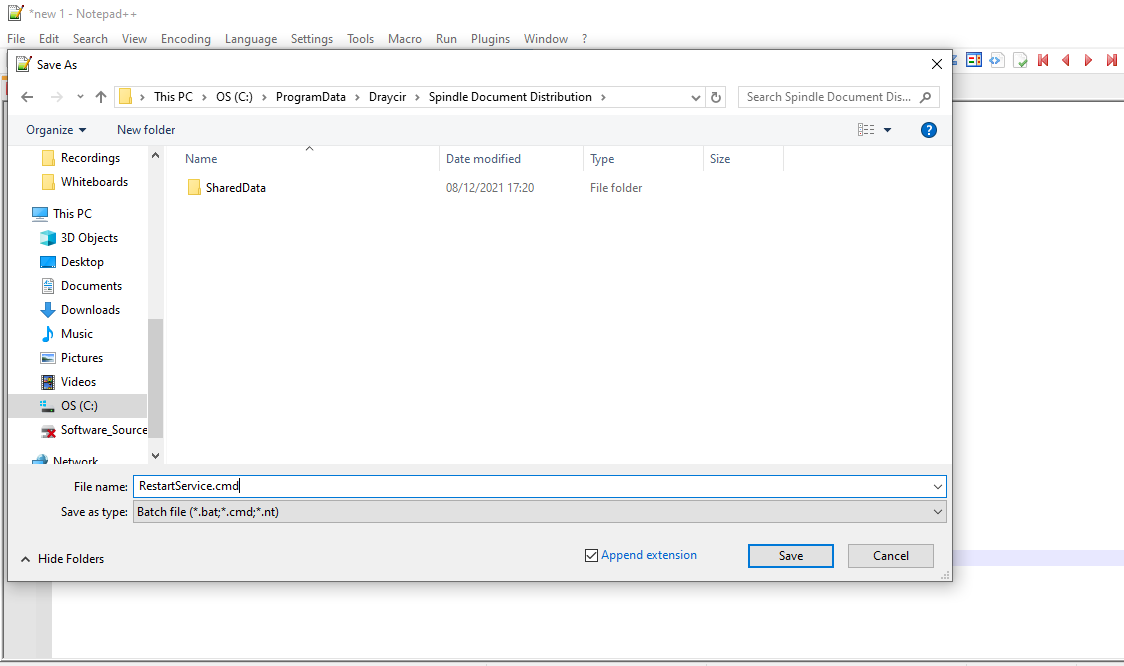Sort by Date modified column header
1124x666 pixels.
coord(512,159)
